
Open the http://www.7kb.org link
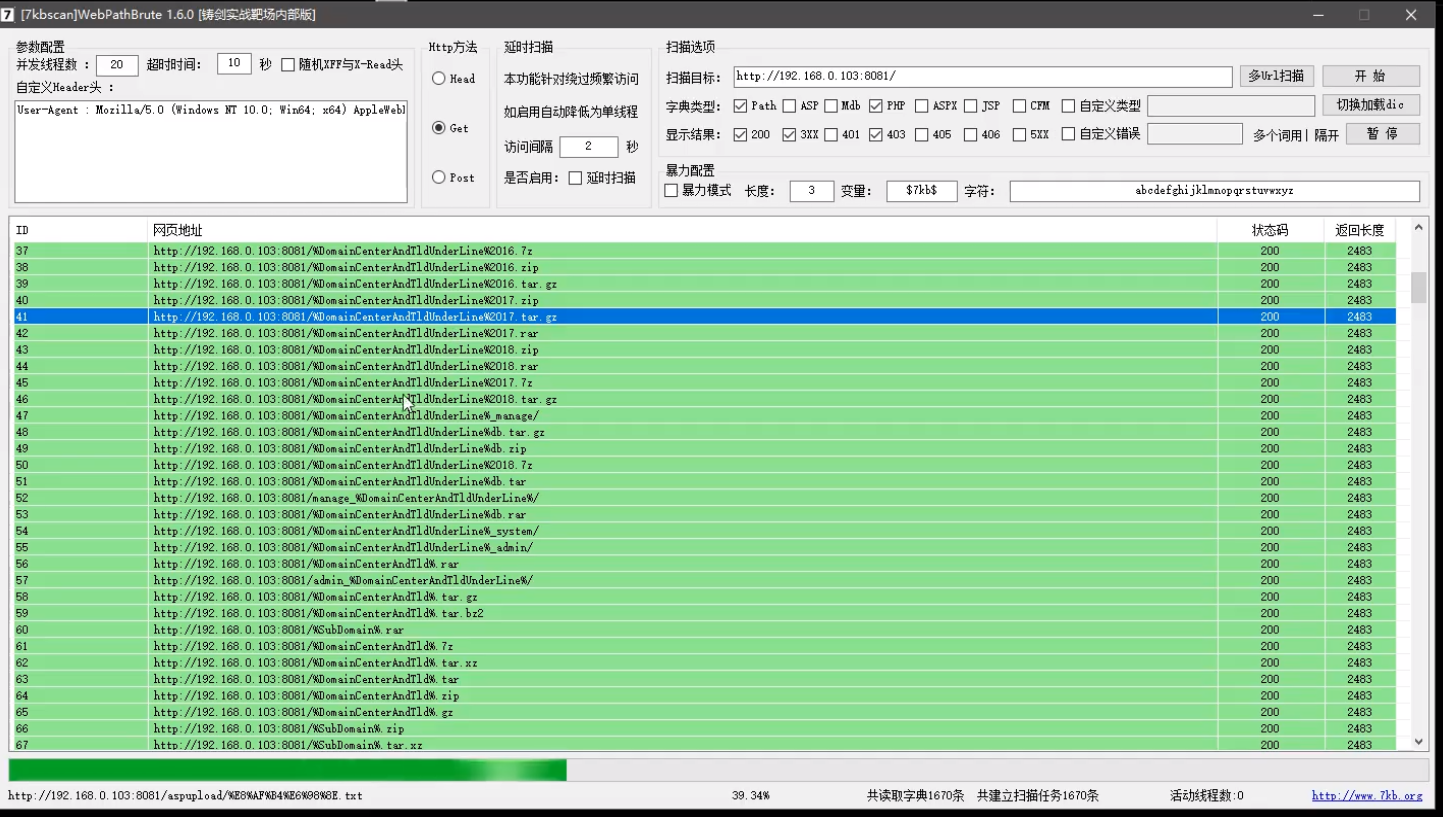click(x=1367, y=796)
